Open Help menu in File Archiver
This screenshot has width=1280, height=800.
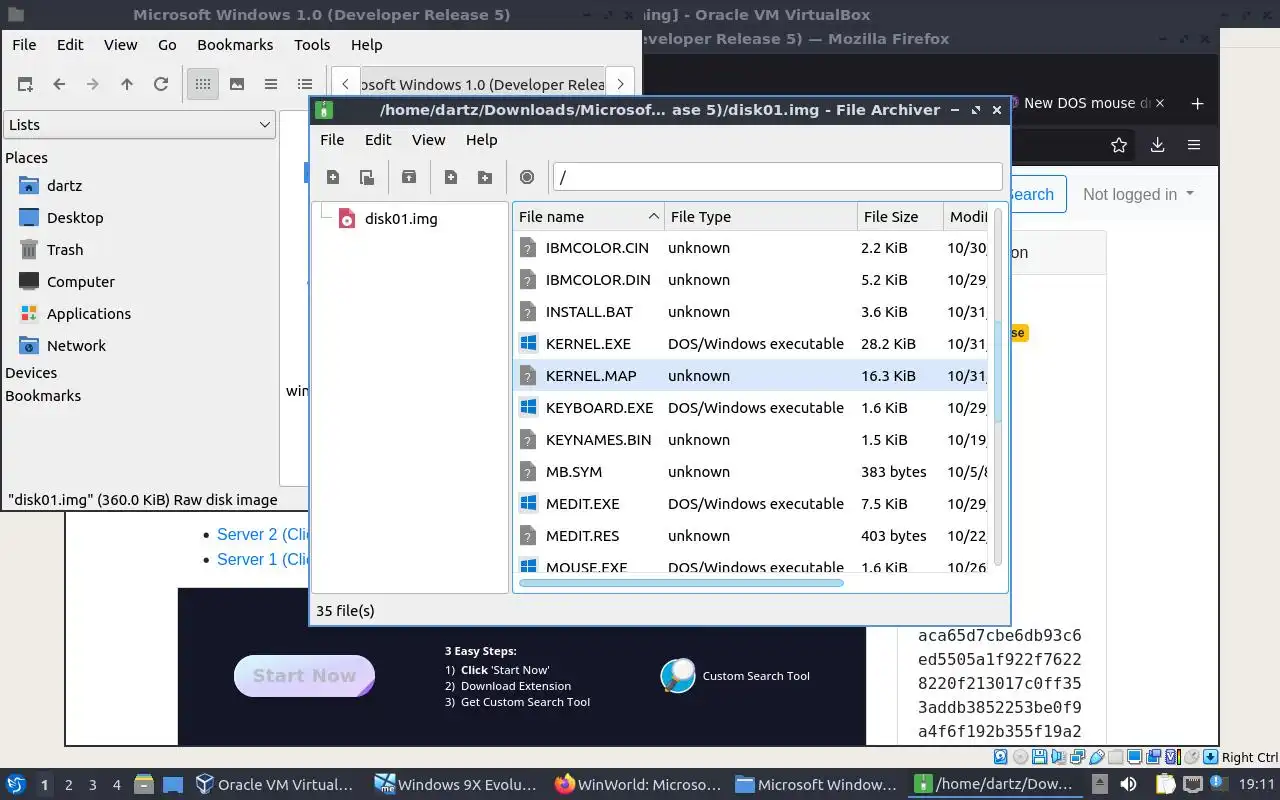[481, 139]
